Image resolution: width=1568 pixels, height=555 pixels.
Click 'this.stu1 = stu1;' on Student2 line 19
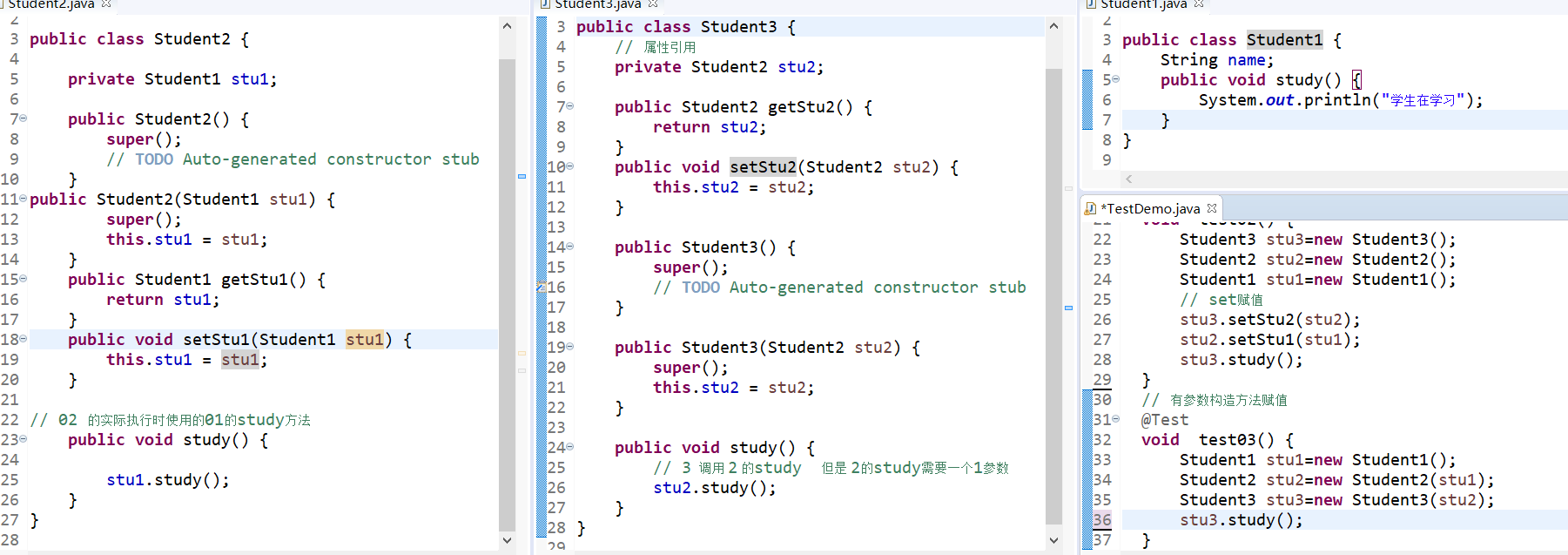coord(187,360)
